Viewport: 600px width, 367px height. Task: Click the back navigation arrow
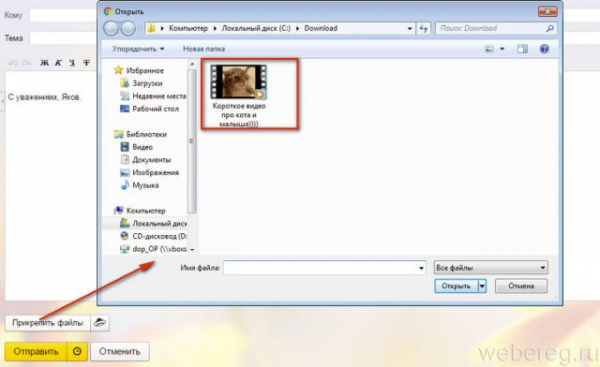click(111, 28)
